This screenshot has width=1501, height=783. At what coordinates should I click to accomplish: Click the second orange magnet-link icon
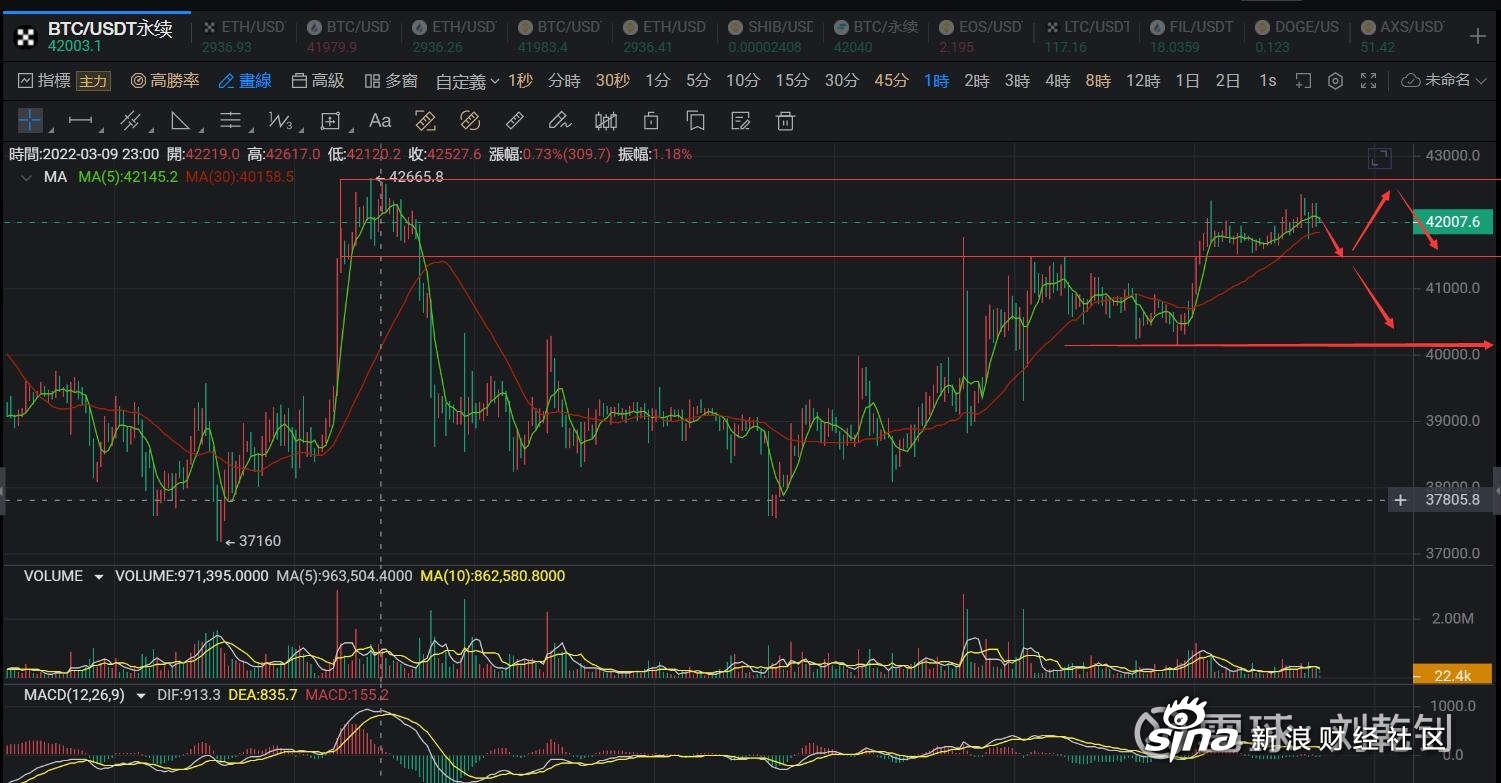470,121
